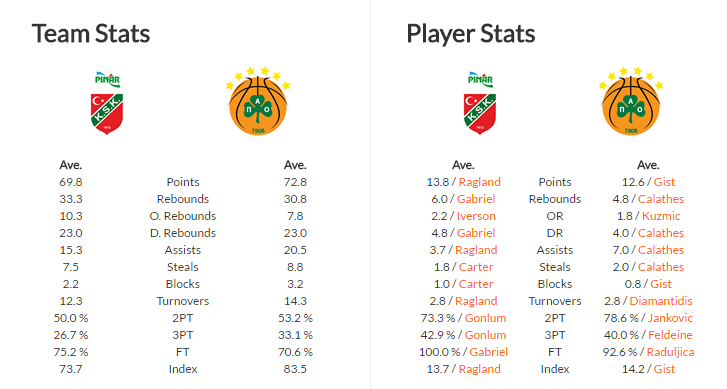The width and height of the screenshot is (727, 389).
Task: Click Pinar Karsiyaka logo under Team Stats
Action: (107, 103)
